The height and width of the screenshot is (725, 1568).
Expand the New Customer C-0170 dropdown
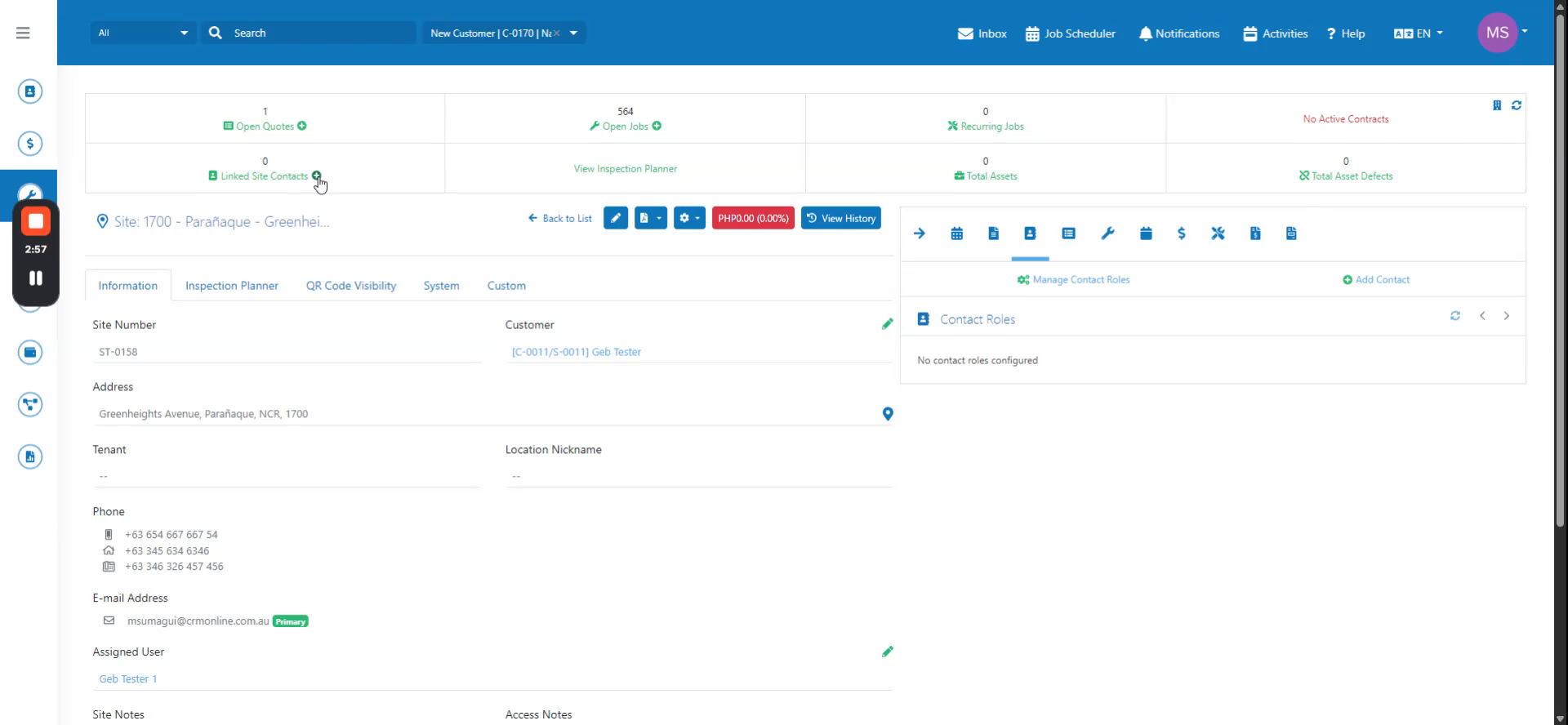pyautogui.click(x=574, y=33)
